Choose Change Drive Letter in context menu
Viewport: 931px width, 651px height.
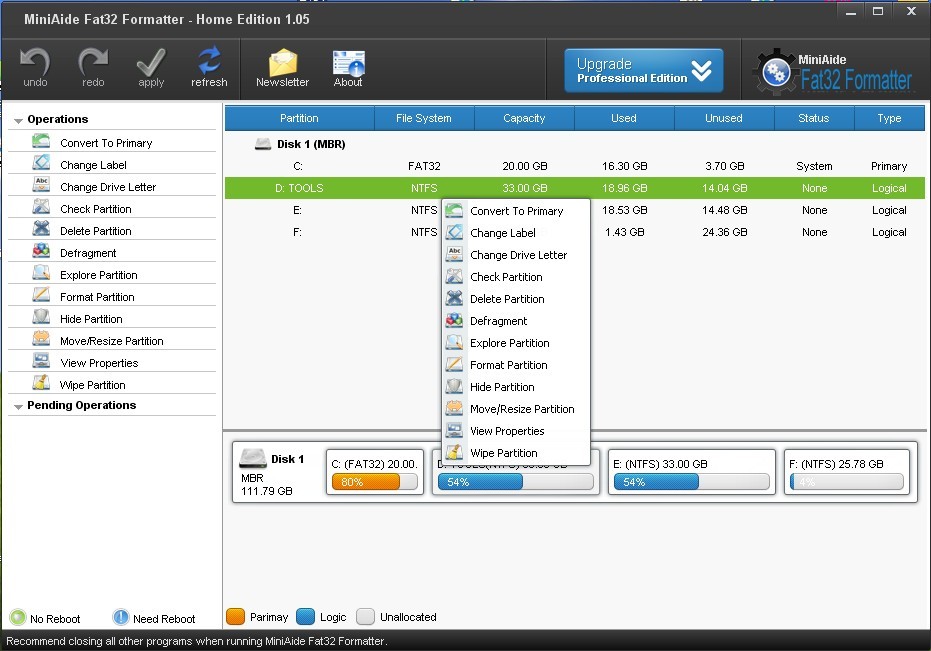pos(516,255)
